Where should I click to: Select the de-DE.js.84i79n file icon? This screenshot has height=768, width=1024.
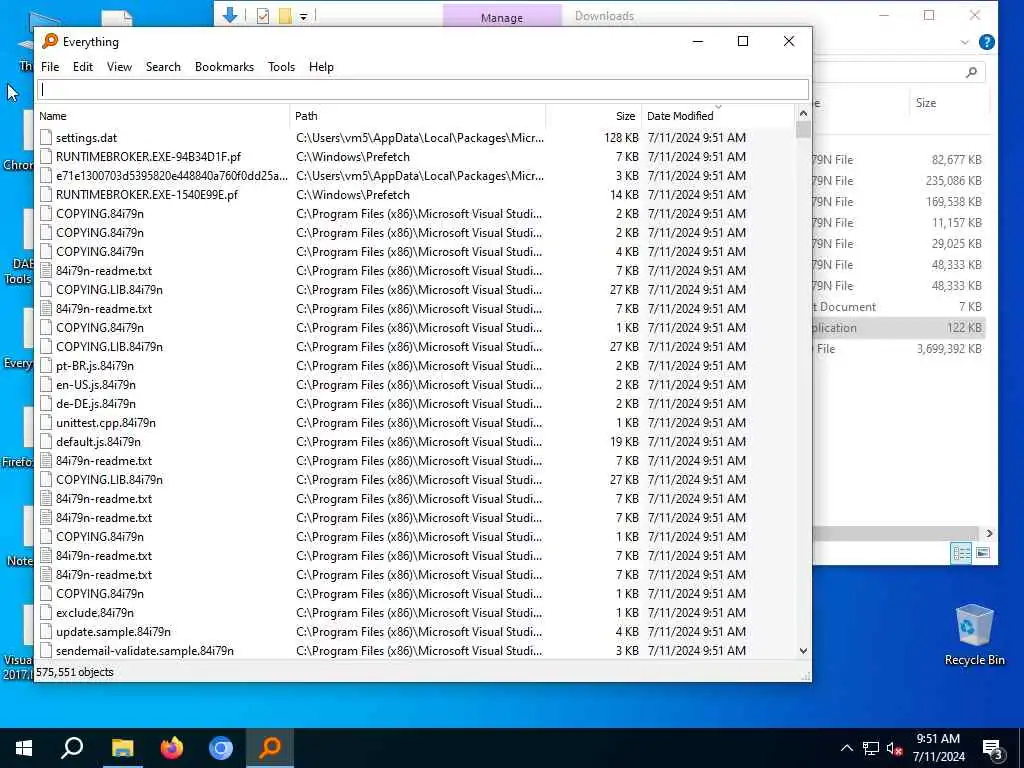(x=46, y=403)
